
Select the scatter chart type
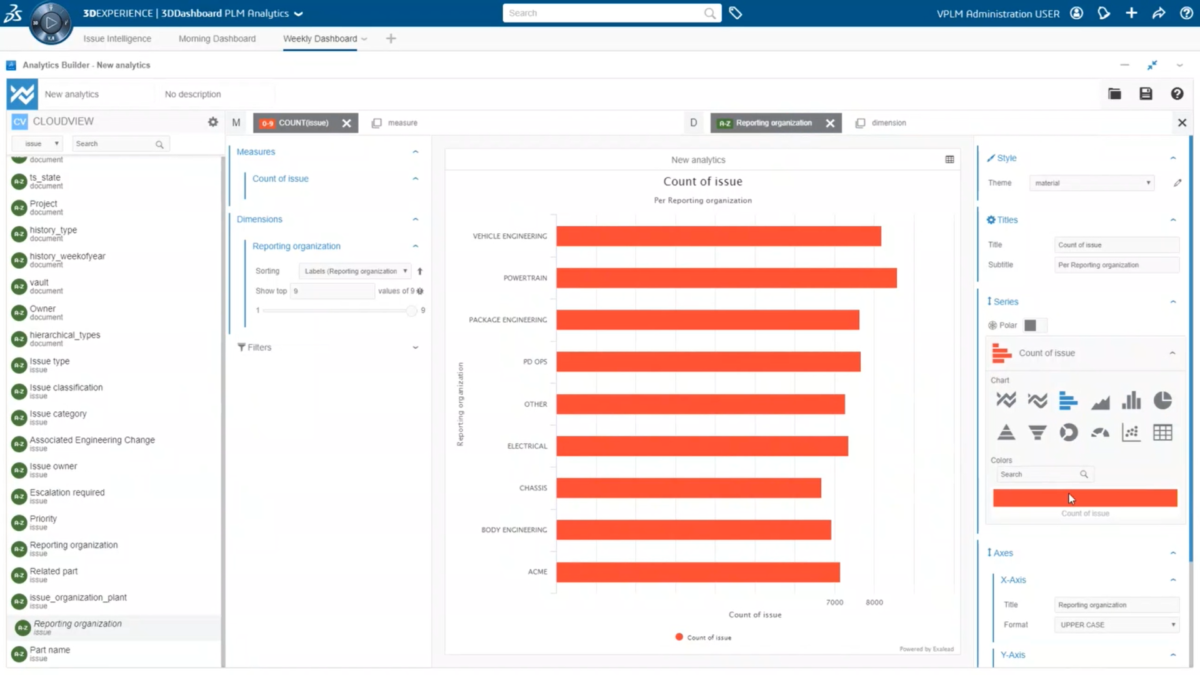tap(1131, 432)
